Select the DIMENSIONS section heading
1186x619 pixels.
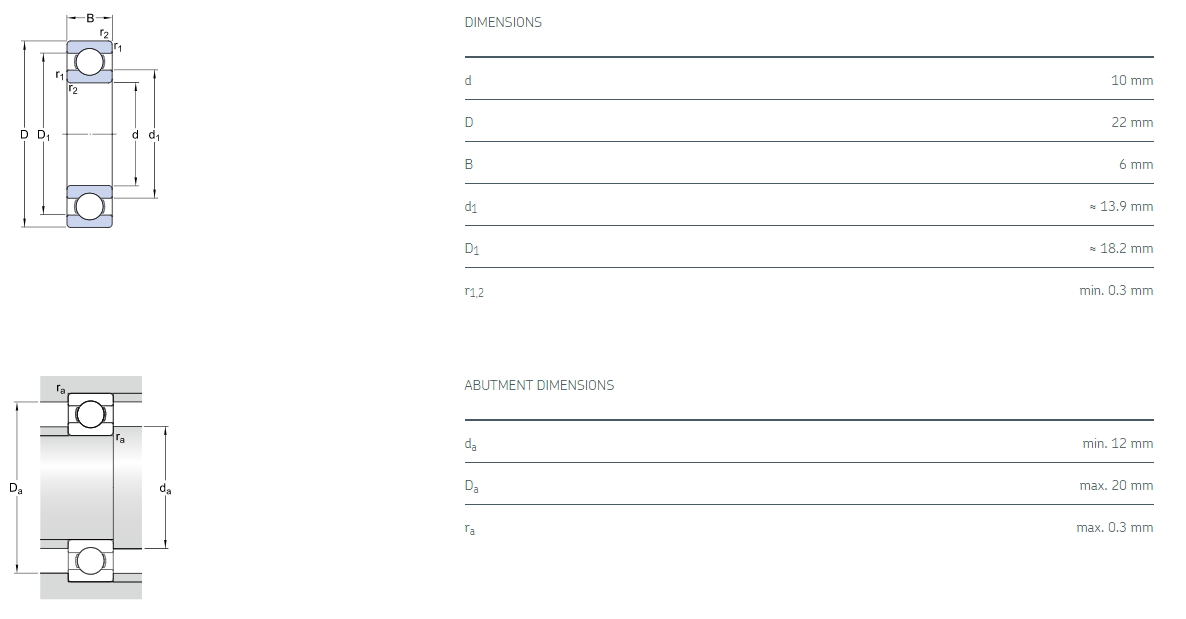tap(503, 22)
